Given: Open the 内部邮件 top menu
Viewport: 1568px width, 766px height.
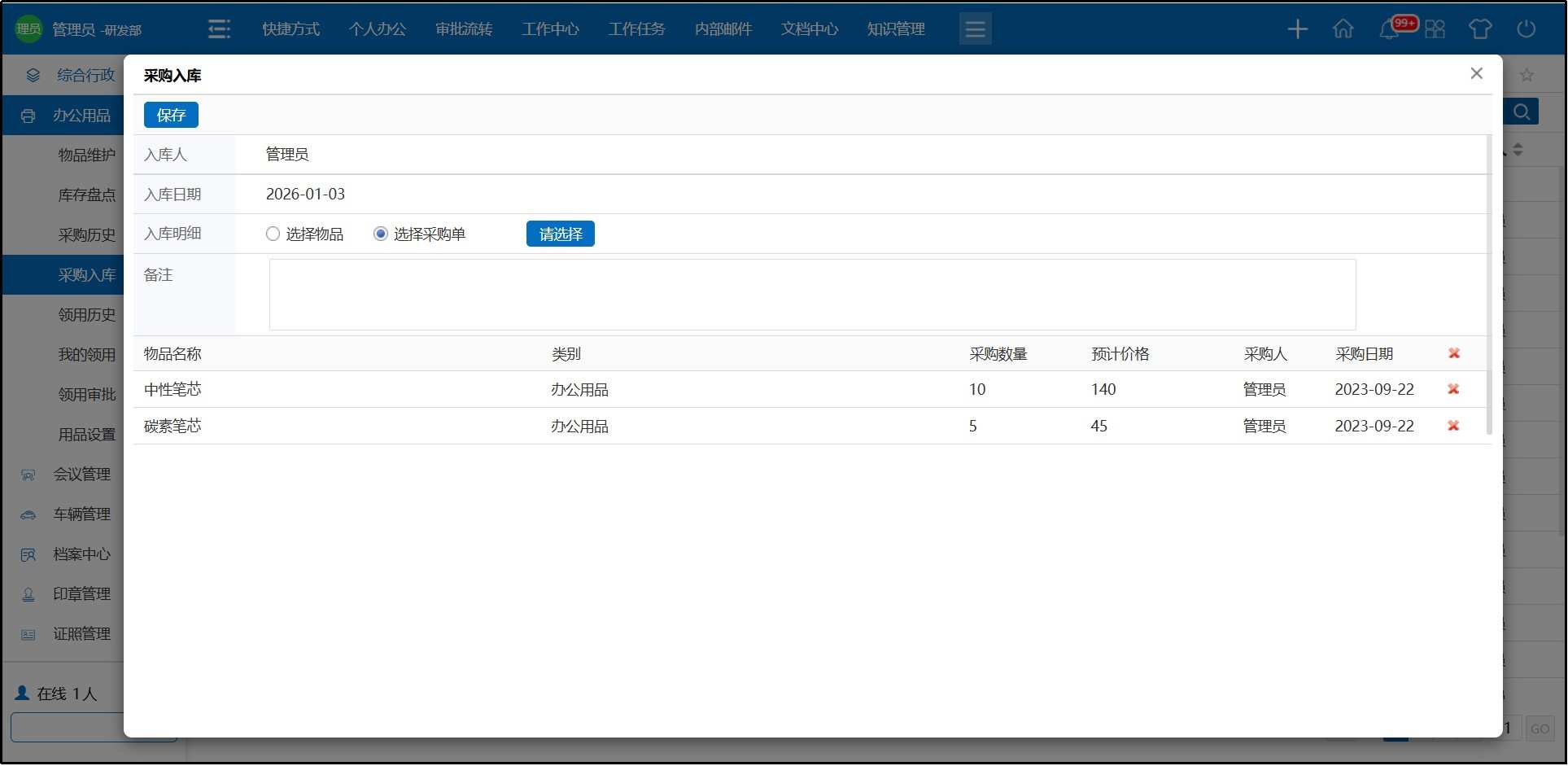Looking at the screenshot, I should coord(723,29).
